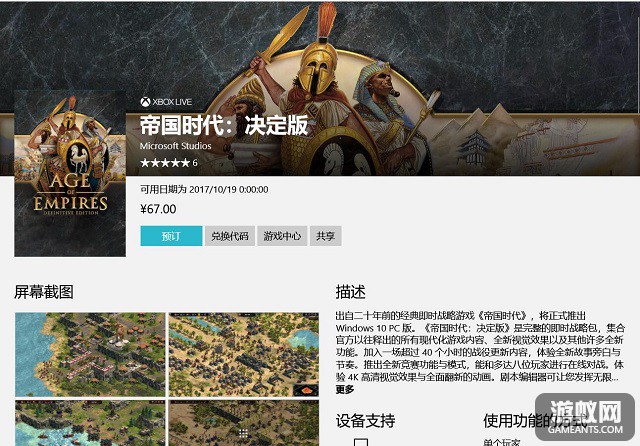Expand description with 更多 link

coord(345,390)
